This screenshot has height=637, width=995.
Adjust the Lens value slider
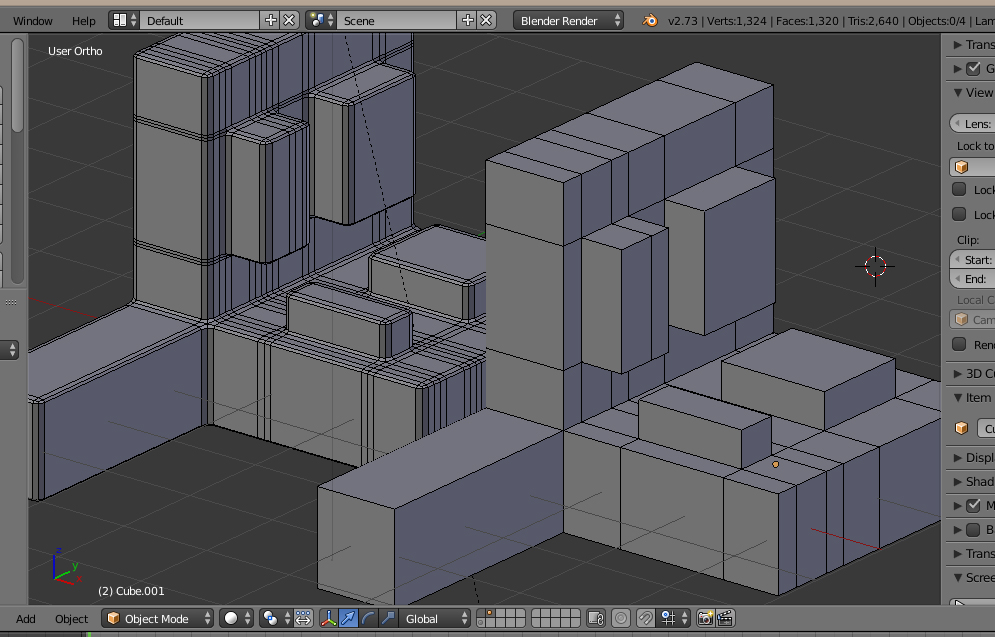coord(972,123)
